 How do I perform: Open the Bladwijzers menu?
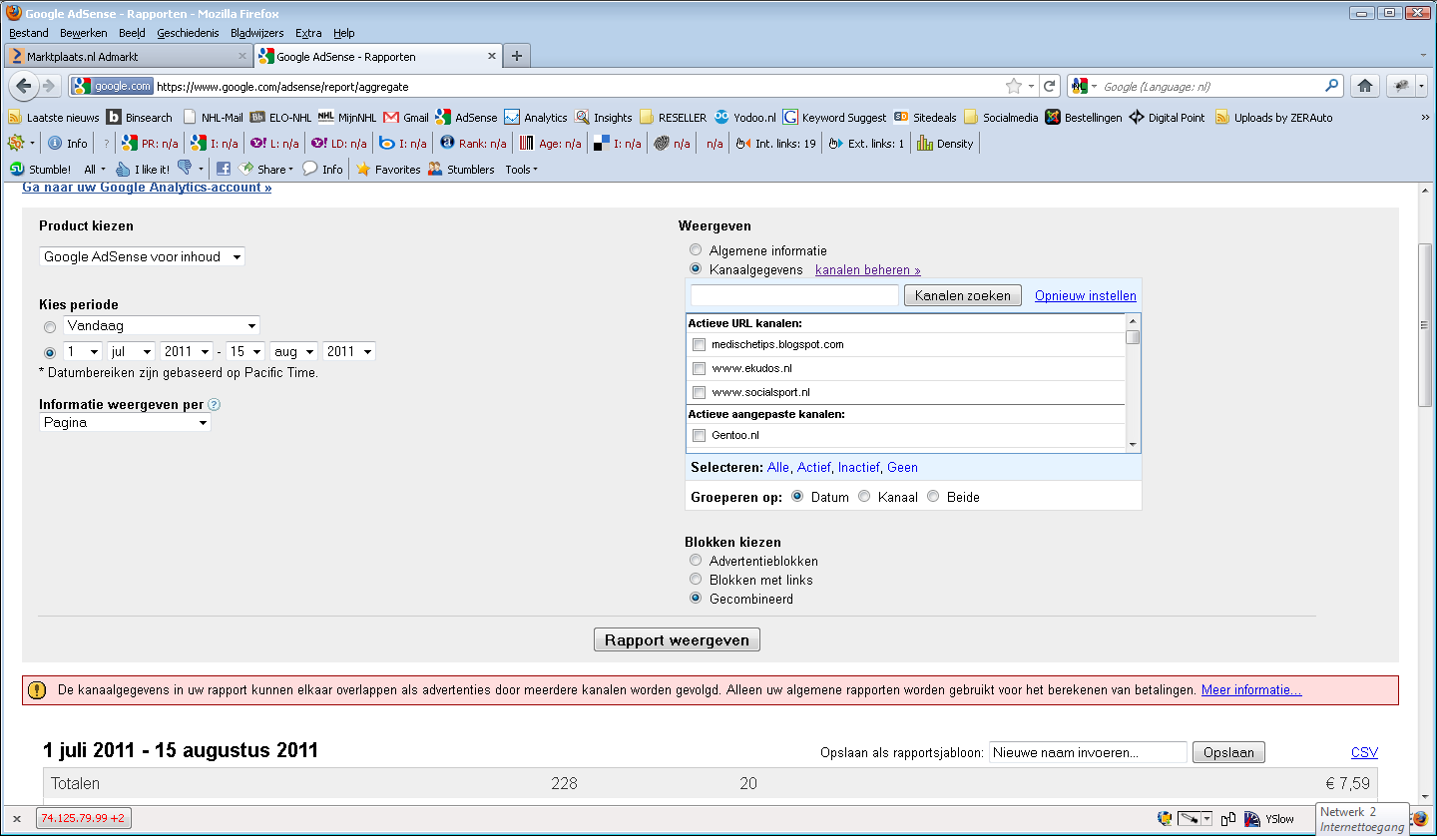[257, 33]
